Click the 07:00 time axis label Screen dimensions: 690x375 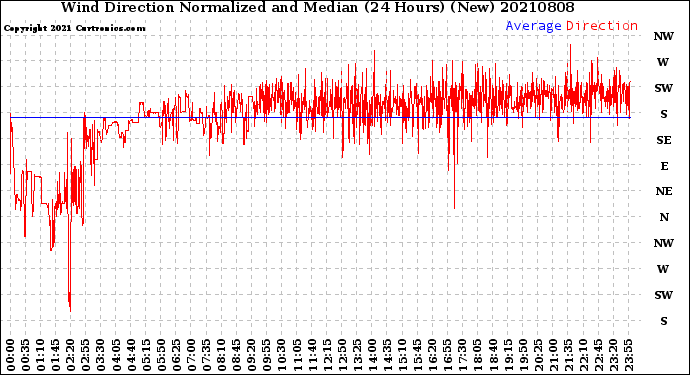click(x=191, y=355)
